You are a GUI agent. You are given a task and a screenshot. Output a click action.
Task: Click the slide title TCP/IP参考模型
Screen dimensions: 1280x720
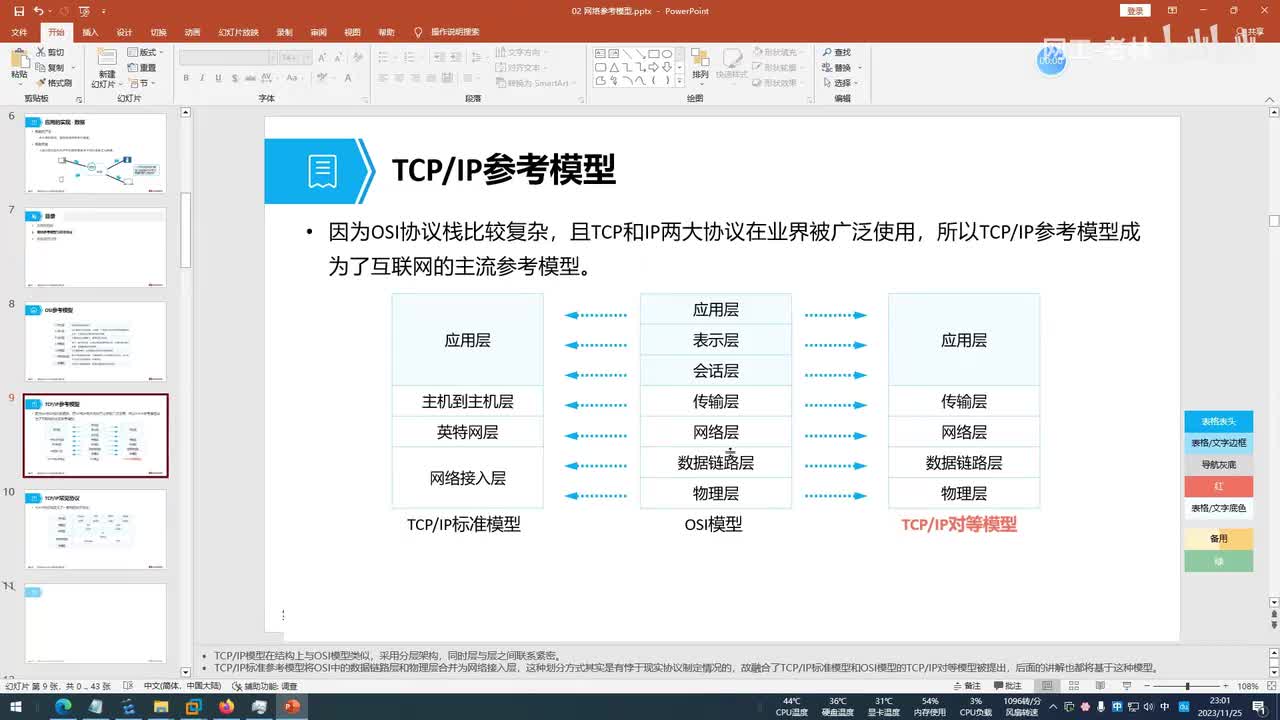[503, 170]
